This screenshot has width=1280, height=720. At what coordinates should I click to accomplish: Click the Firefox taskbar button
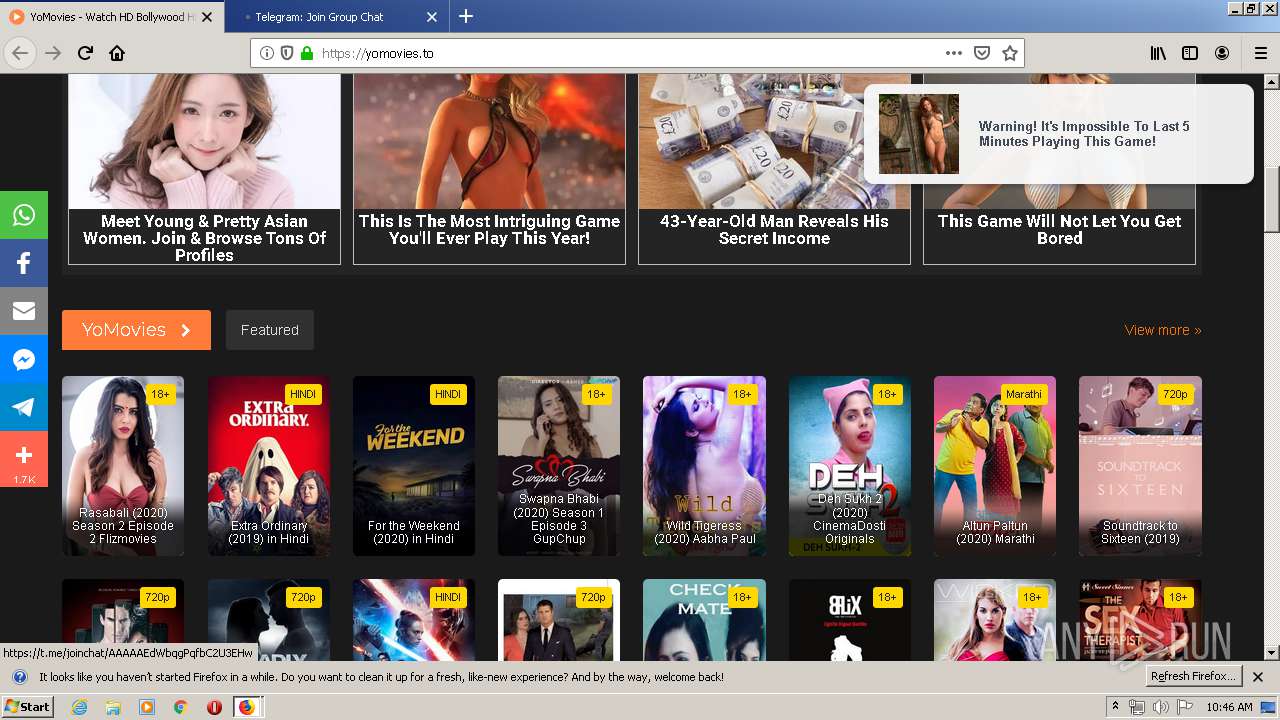[x=247, y=707]
